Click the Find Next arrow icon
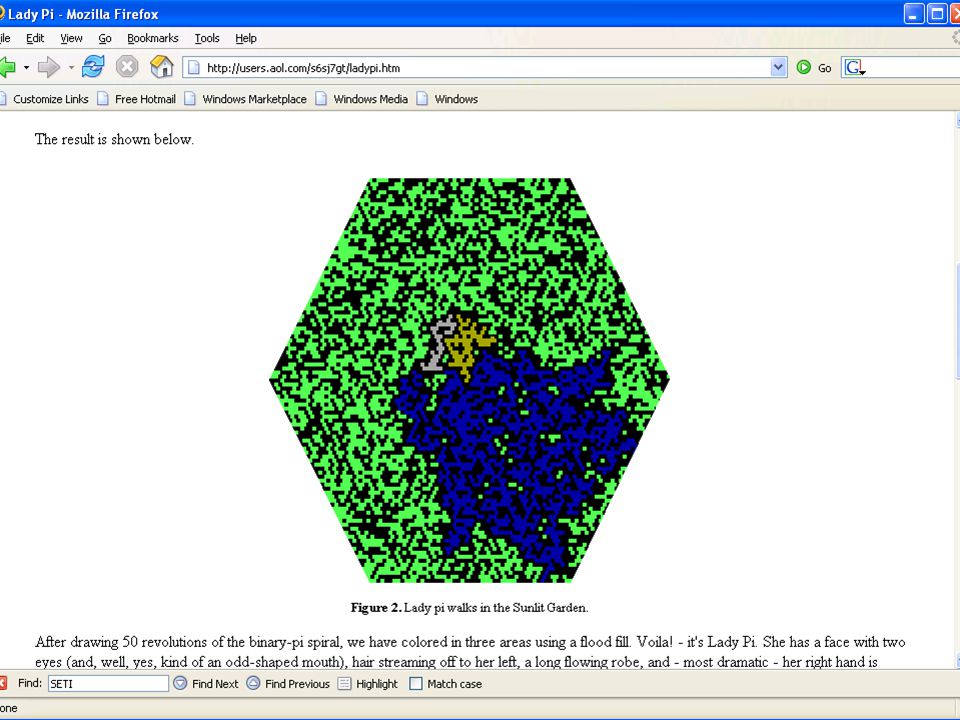This screenshot has height=720, width=960. coord(180,683)
